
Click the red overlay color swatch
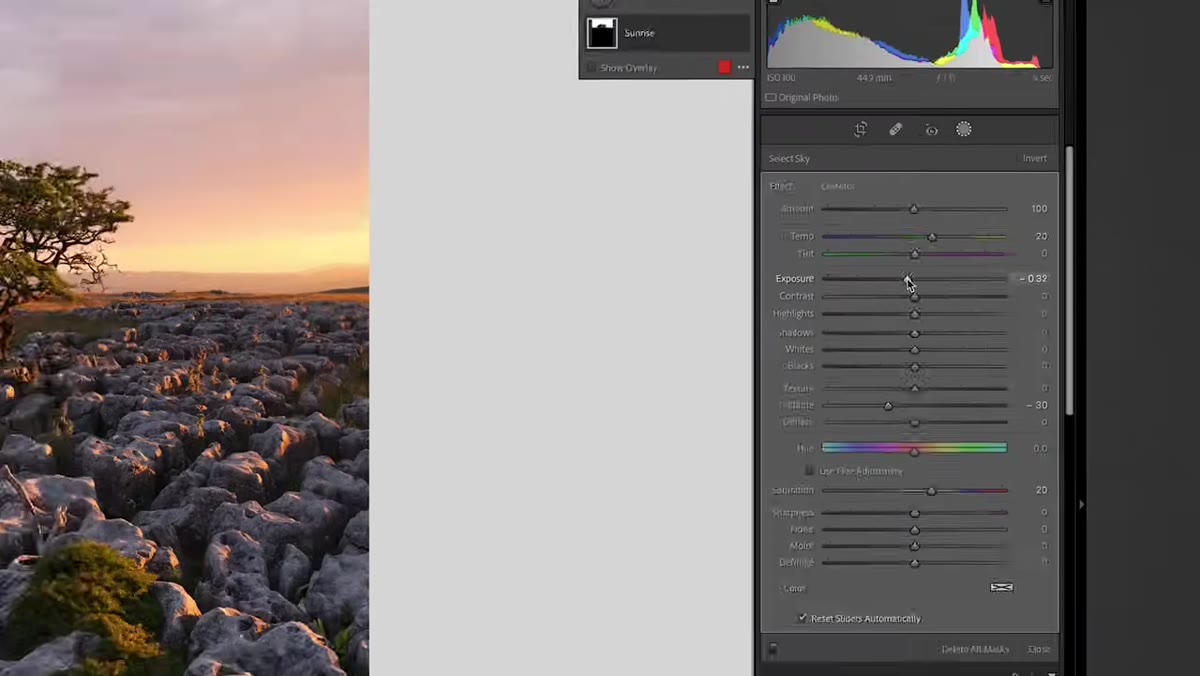pos(725,67)
